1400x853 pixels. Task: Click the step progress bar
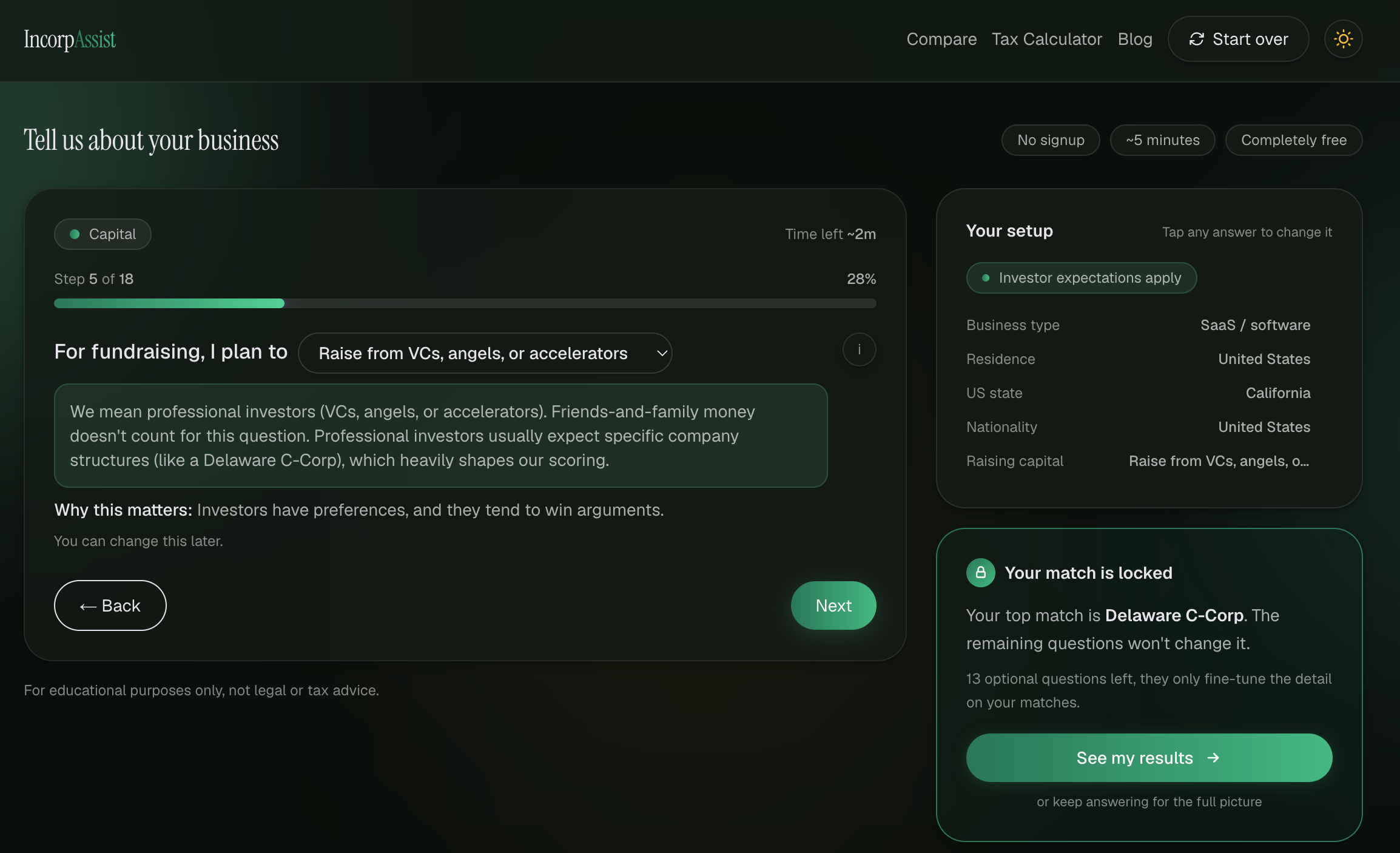click(x=465, y=303)
